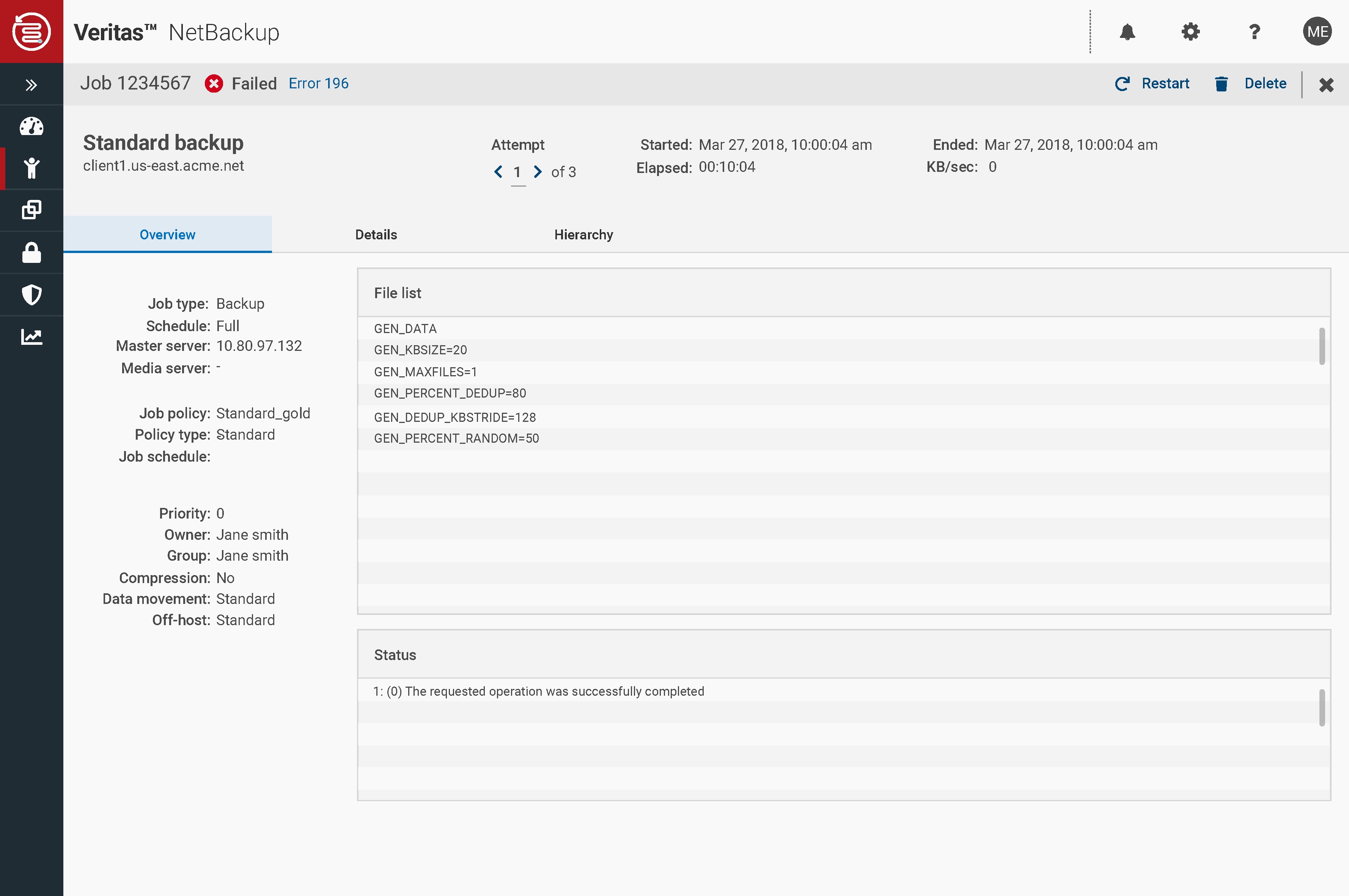Click the padlock icon in sidebar
Viewport: 1349px width, 896px height.
click(x=31, y=253)
